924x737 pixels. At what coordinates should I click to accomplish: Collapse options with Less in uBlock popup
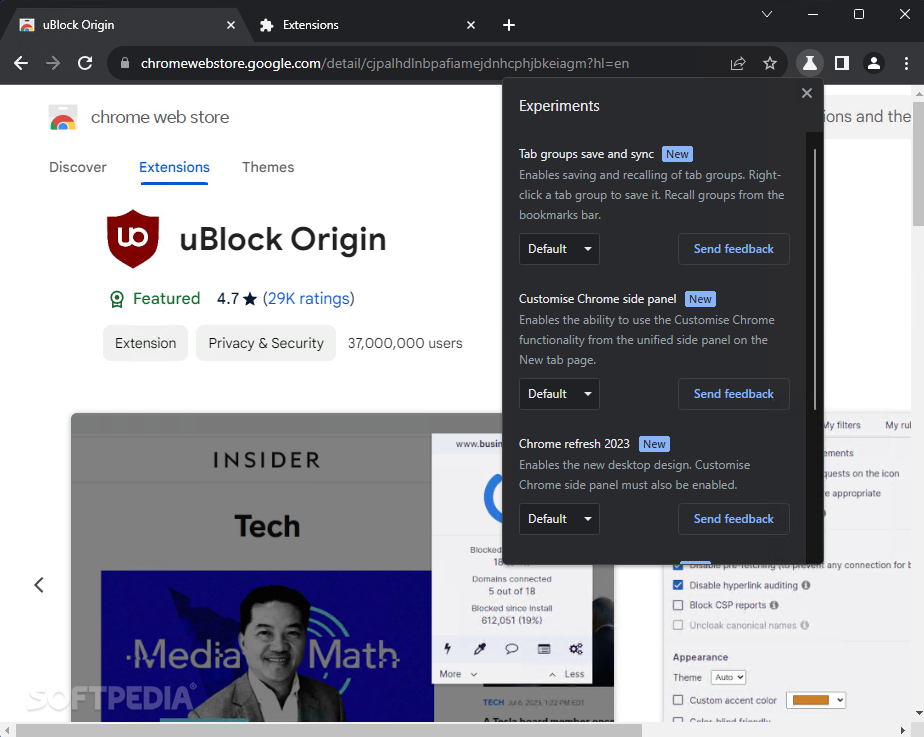pos(567,674)
